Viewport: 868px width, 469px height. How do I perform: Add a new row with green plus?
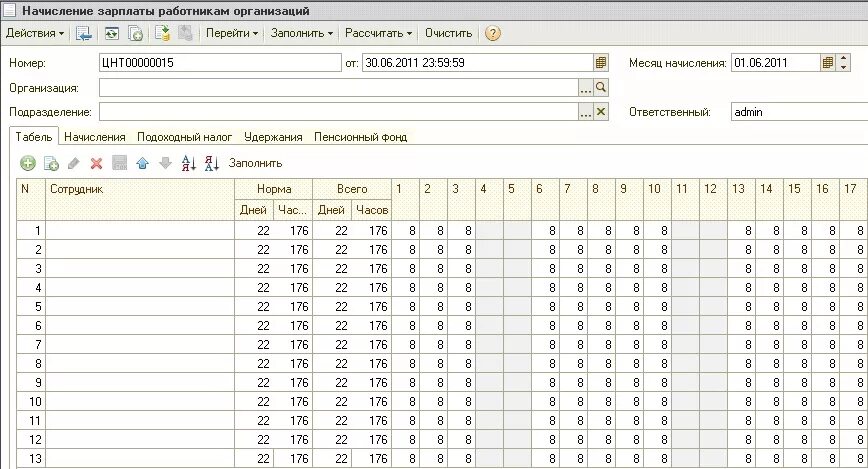coord(28,163)
